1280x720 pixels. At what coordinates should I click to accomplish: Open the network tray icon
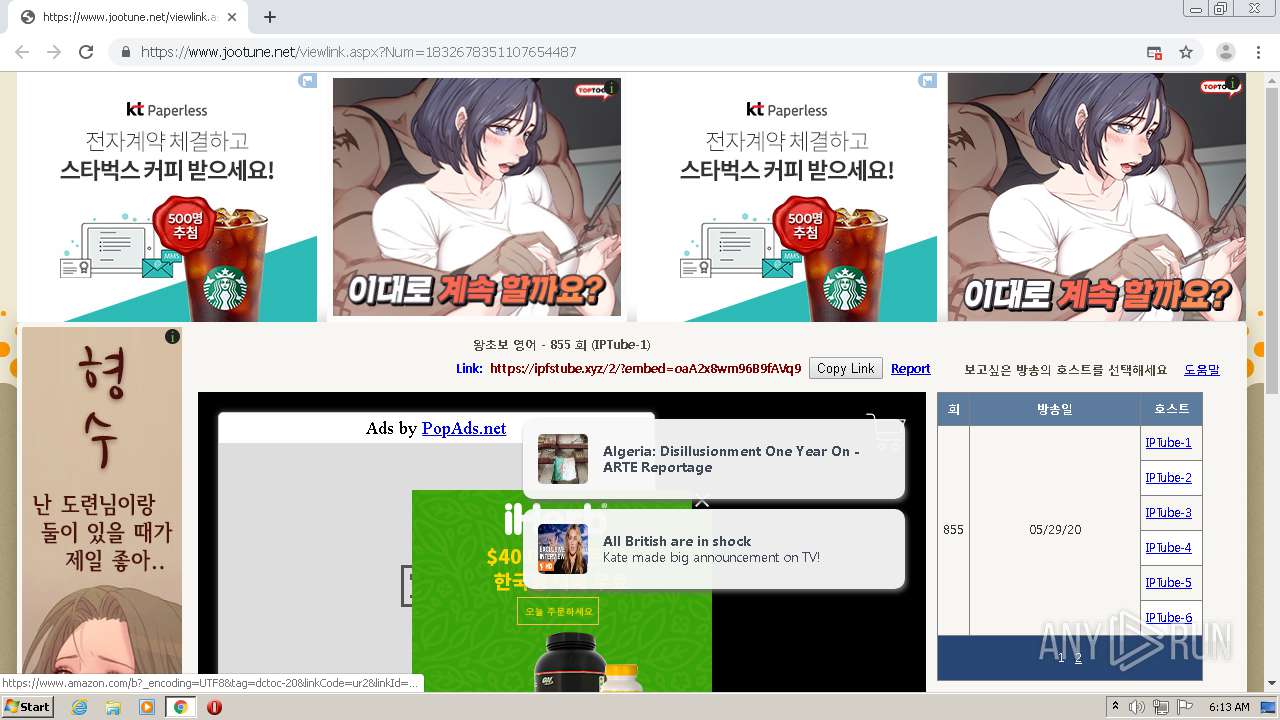(x=1161, y=707)
